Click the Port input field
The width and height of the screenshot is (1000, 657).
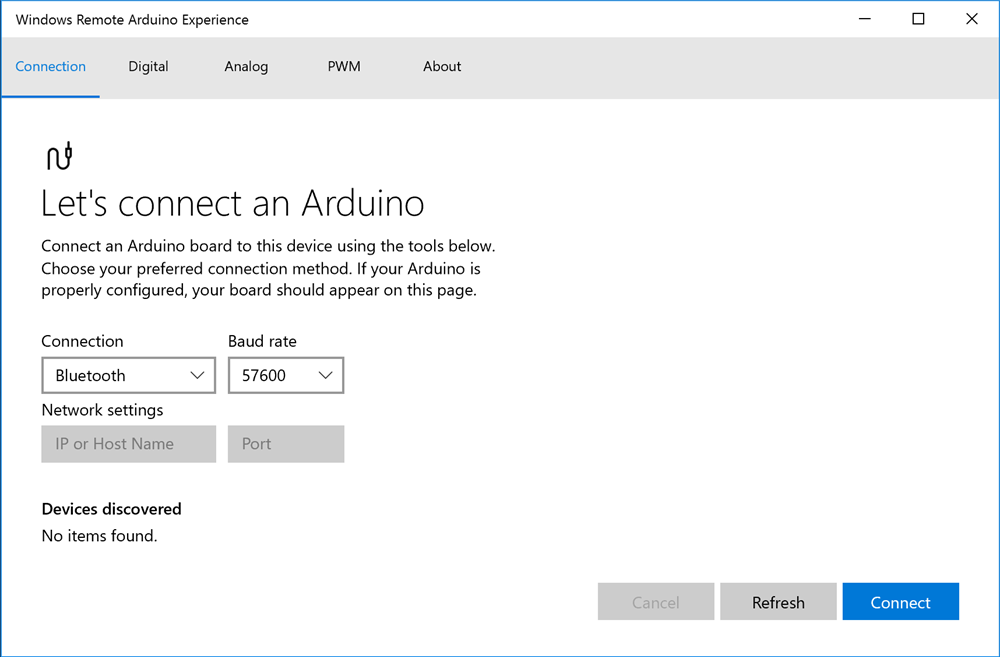[286, 444]
